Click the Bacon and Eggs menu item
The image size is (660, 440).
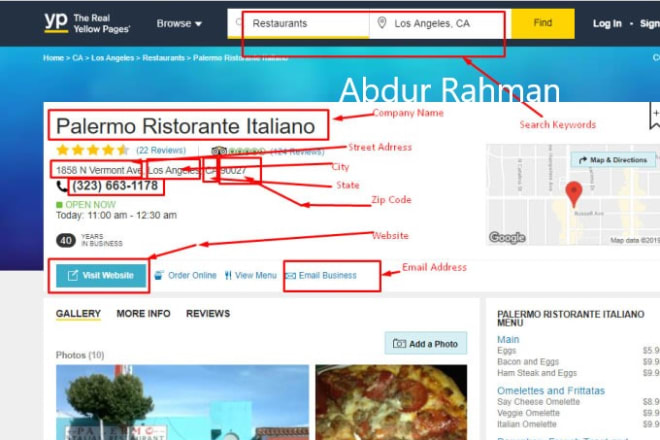pos(528,362)
